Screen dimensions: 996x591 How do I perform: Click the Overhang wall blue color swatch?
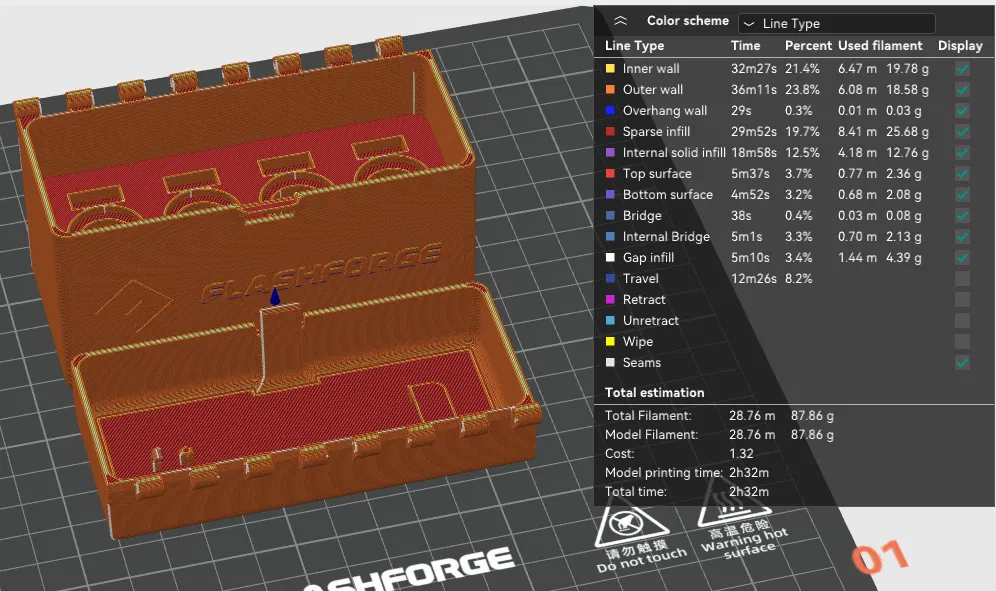click(x=610, y=111)
